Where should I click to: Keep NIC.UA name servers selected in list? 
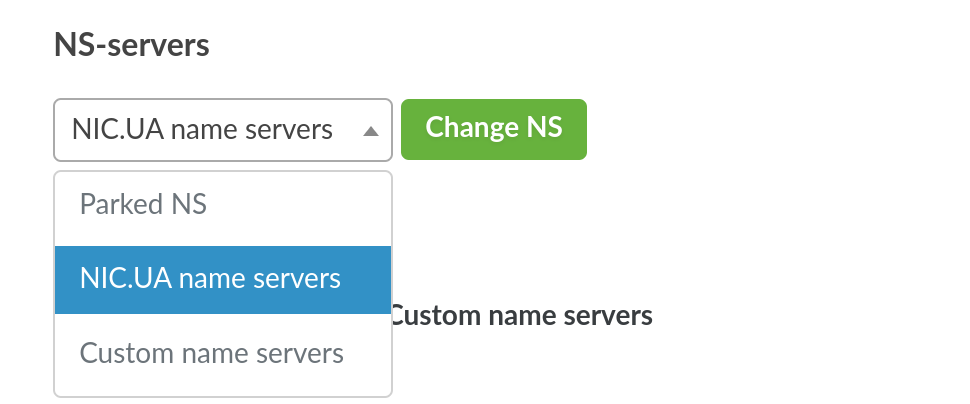(x=210, y=279)
